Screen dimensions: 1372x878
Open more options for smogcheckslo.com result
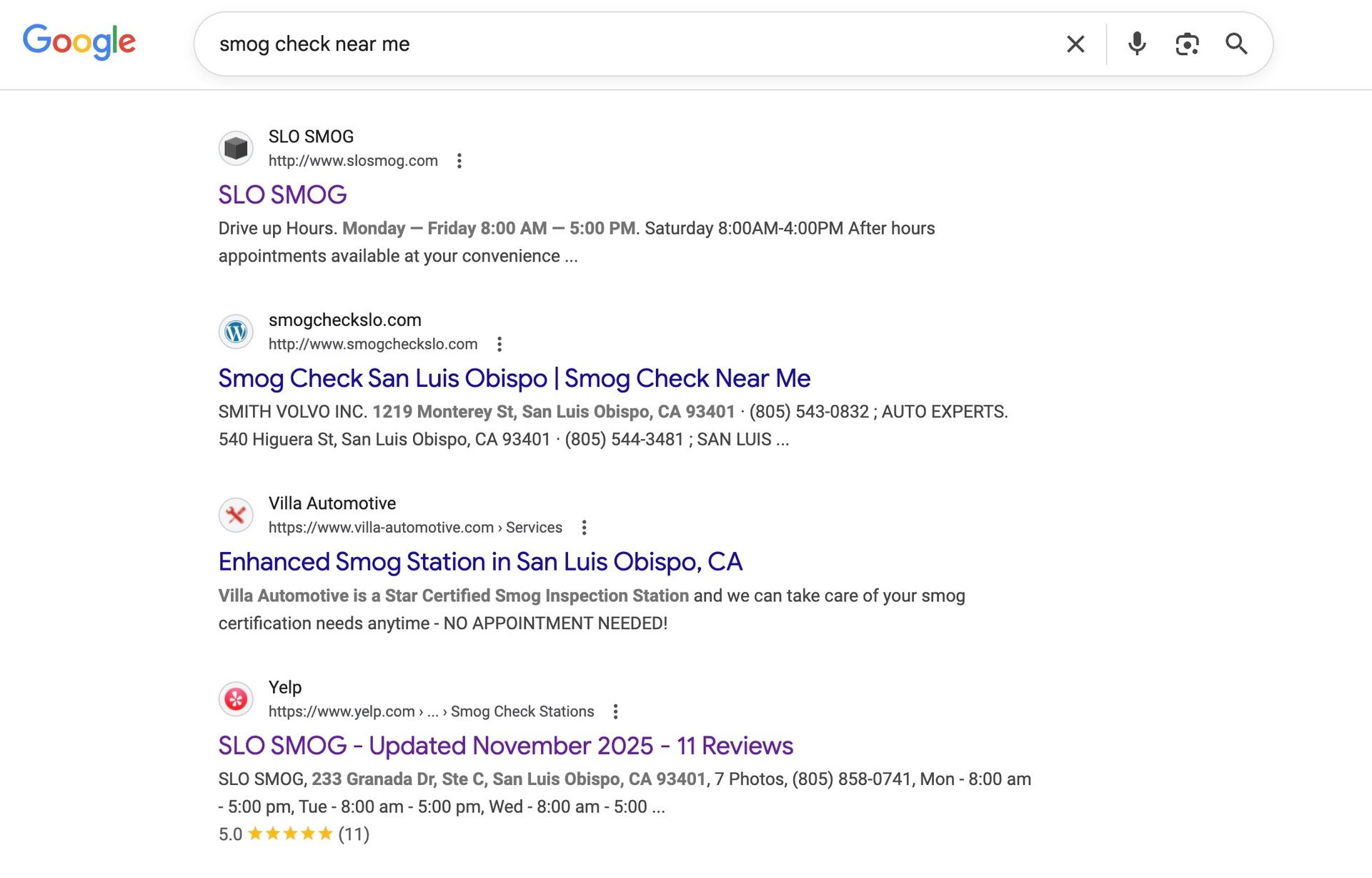[499, 345]
